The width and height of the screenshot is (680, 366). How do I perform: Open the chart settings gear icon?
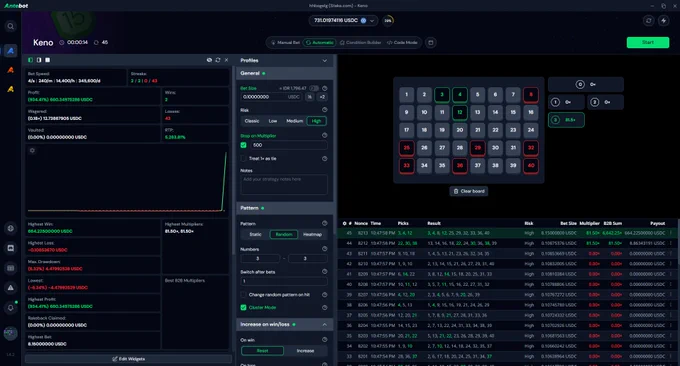[x=32, y=150]
